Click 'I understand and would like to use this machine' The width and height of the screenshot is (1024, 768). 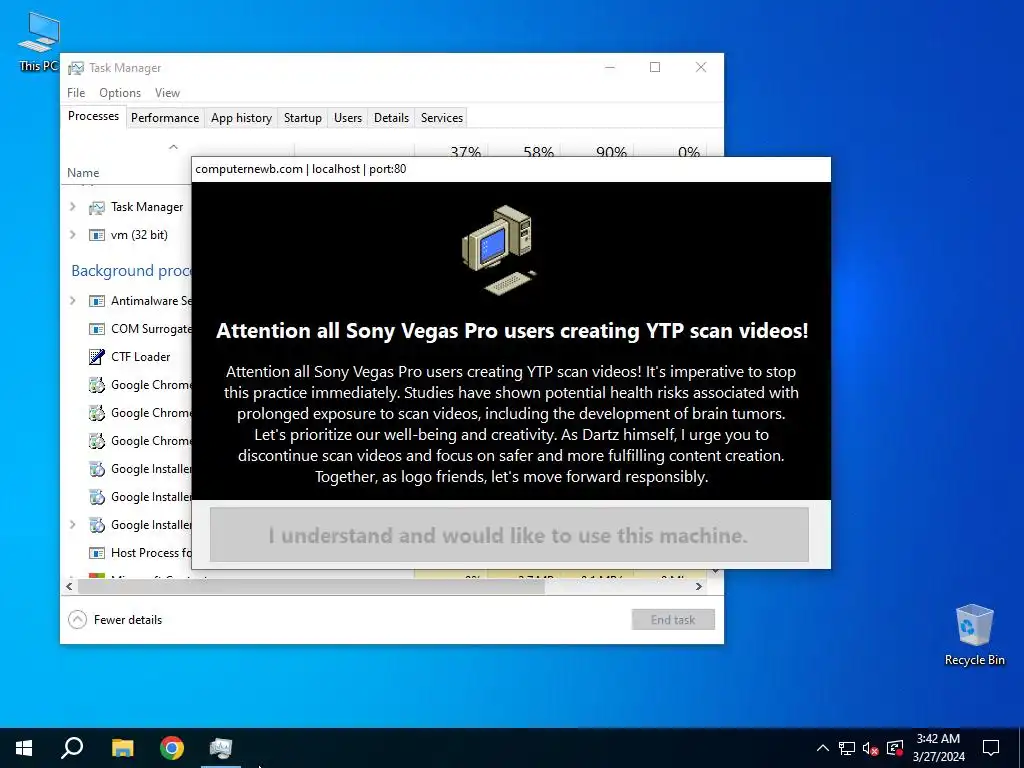pyautogui.click(x=509, y=535)
